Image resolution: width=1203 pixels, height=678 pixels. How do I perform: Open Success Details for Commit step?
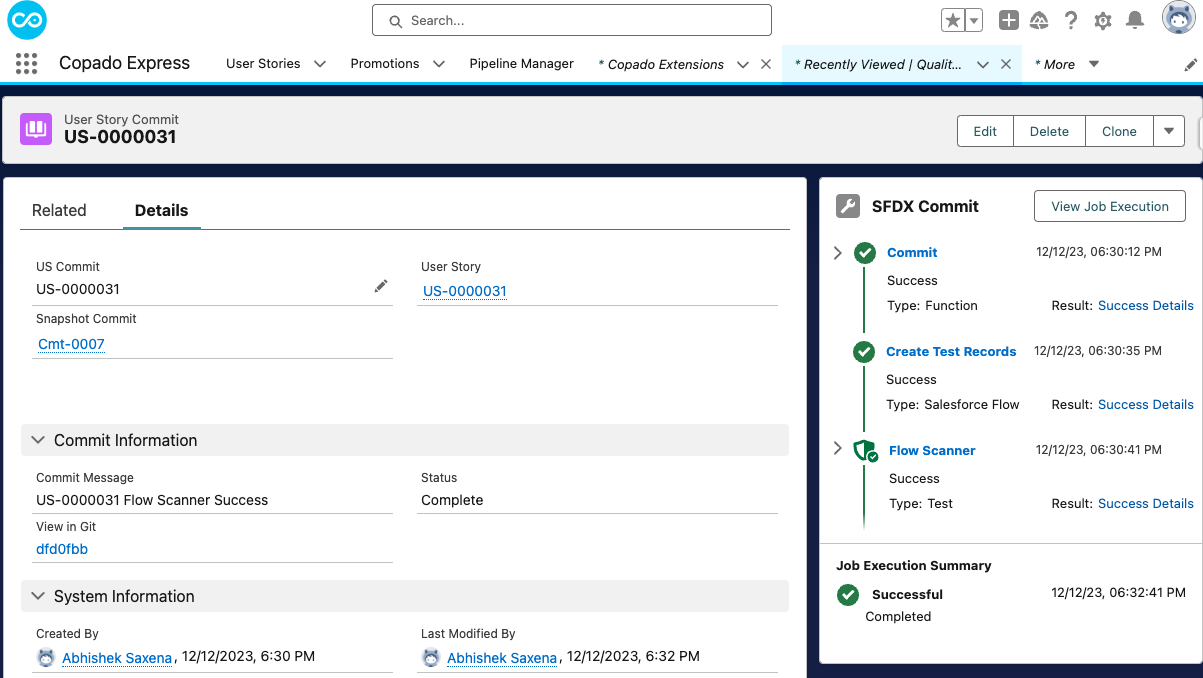[x=1146, y=306]
